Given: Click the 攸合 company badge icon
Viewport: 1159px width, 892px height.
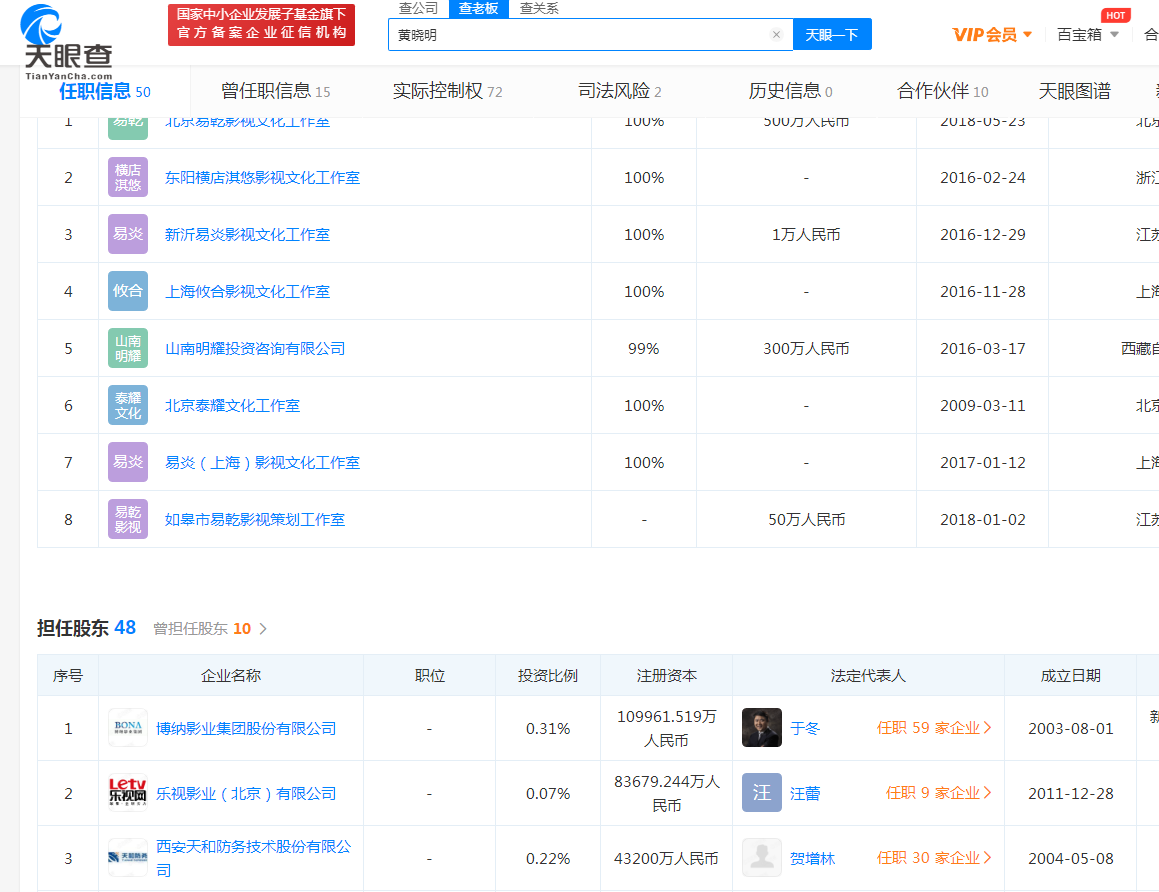Looking at the screenshot, I should coord(128,291).
